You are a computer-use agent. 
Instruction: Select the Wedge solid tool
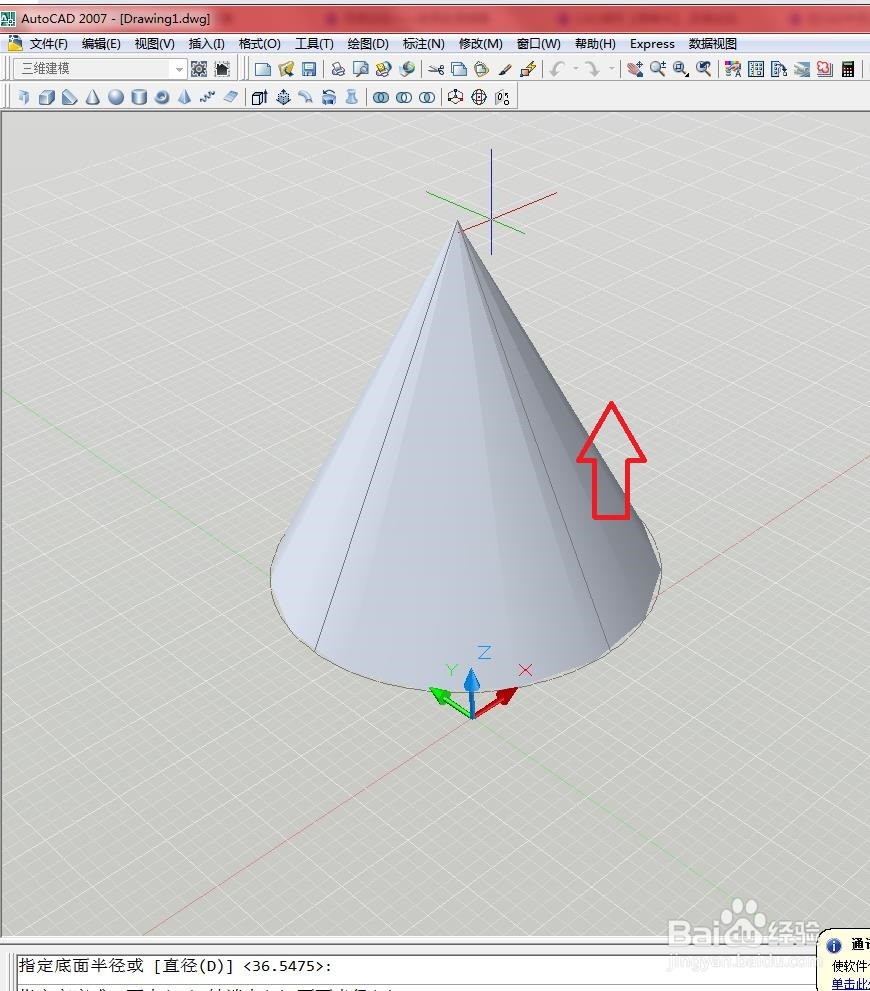[x=69, y=97]
